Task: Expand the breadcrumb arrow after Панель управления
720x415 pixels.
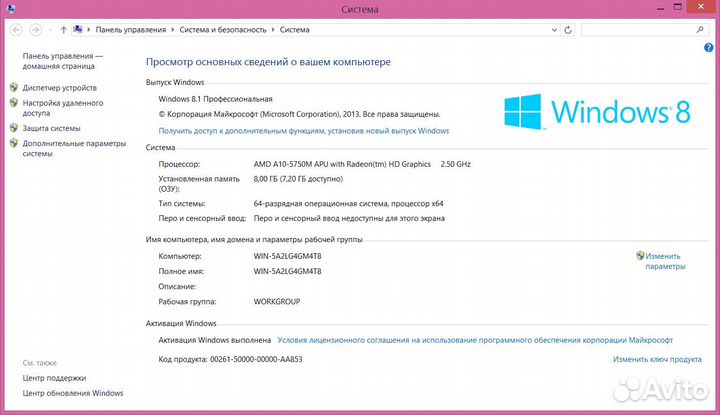Action: click(173, 30)
